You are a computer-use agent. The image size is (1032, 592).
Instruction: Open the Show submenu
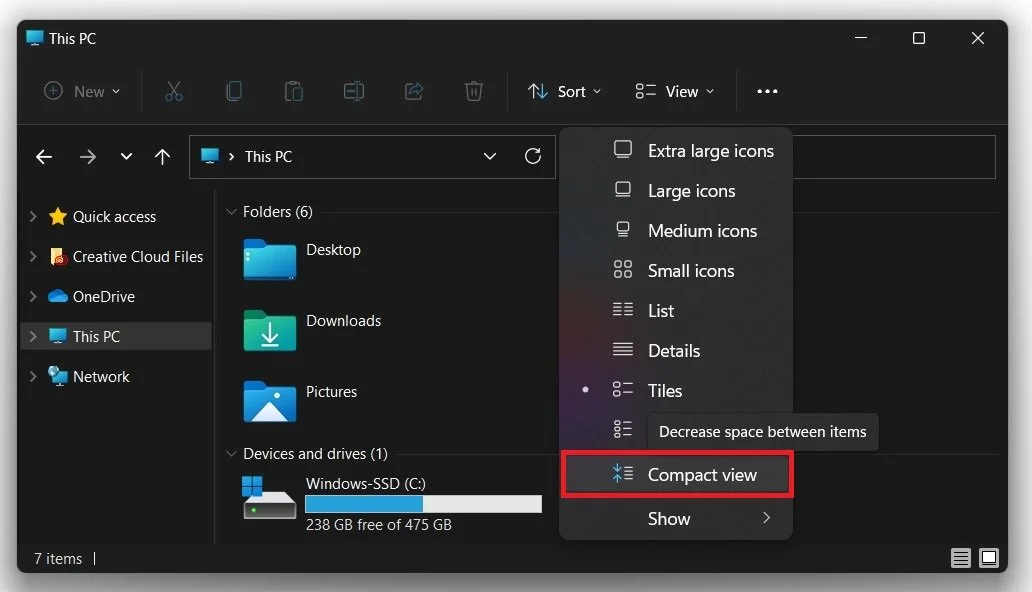[670, 518]
